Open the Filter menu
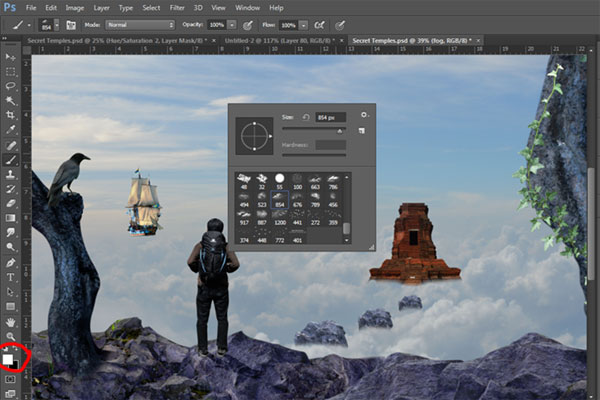Image resolution: width=600 pixels, height=400 pixels. [x=177, y=7]
